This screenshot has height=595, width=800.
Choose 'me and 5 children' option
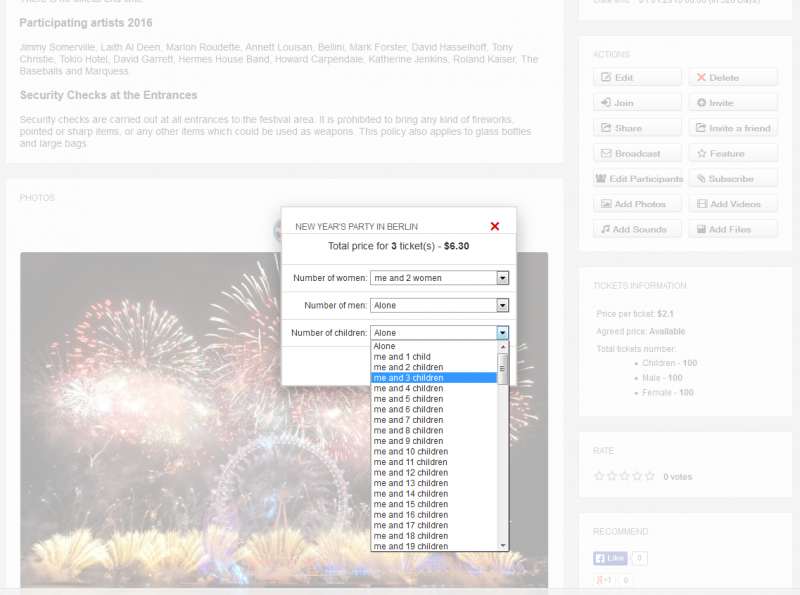[x=434, y=399]
